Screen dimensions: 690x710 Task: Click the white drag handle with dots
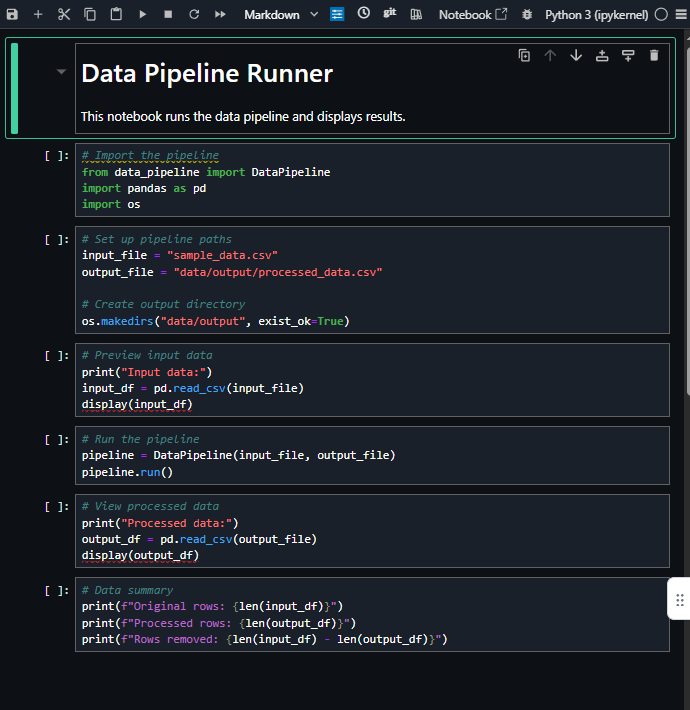point(679,599)
